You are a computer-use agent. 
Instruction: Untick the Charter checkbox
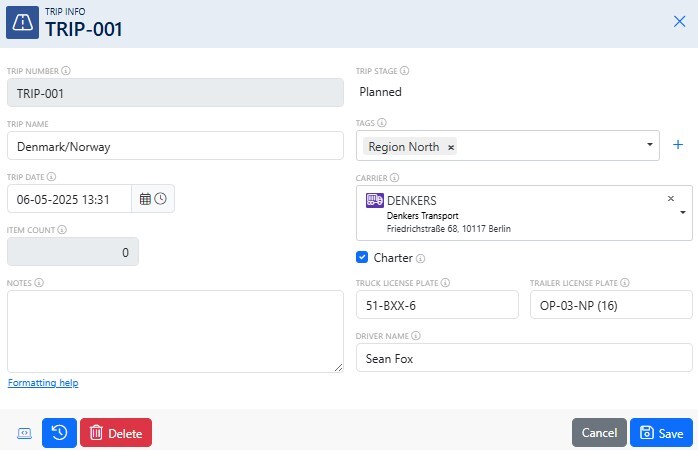(x=363, y=257)
